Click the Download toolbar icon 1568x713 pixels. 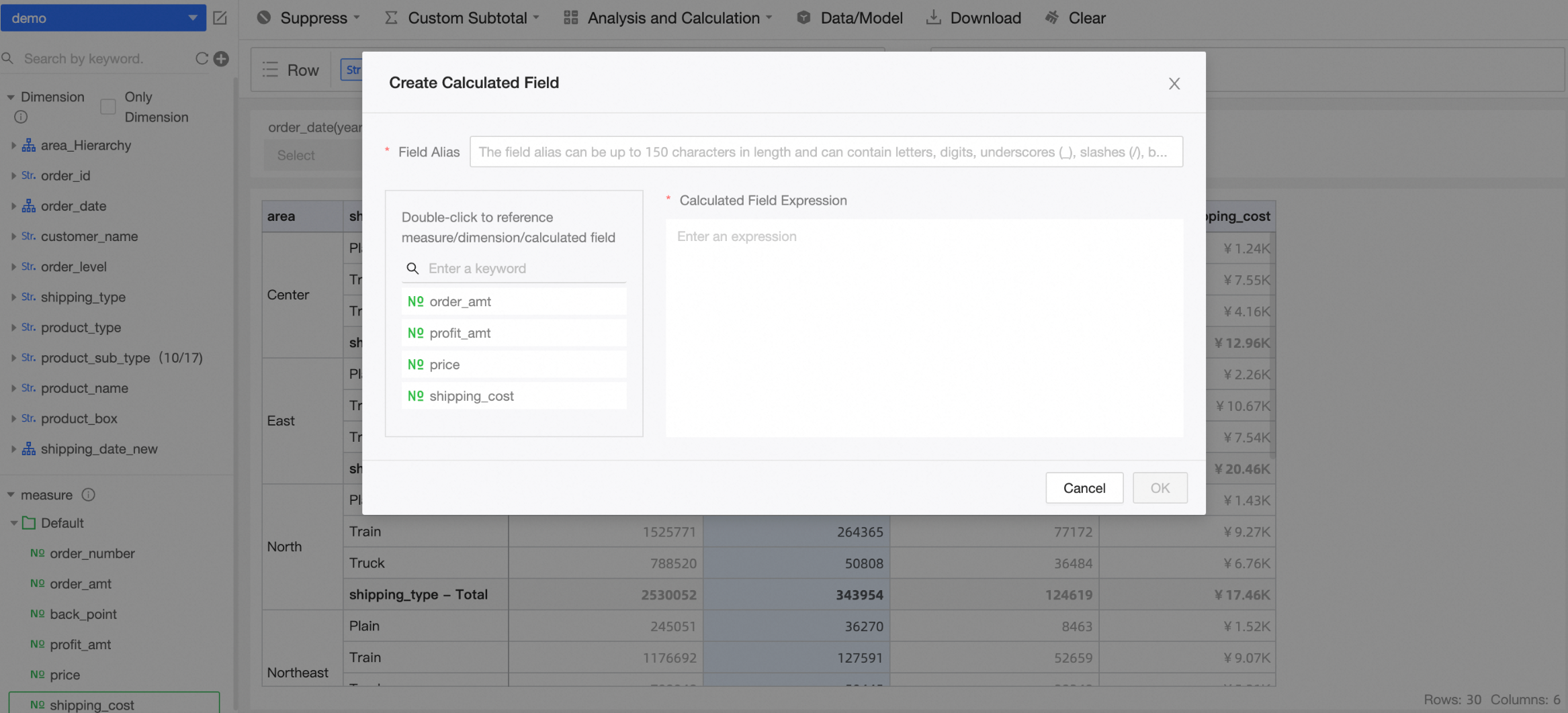933,18
